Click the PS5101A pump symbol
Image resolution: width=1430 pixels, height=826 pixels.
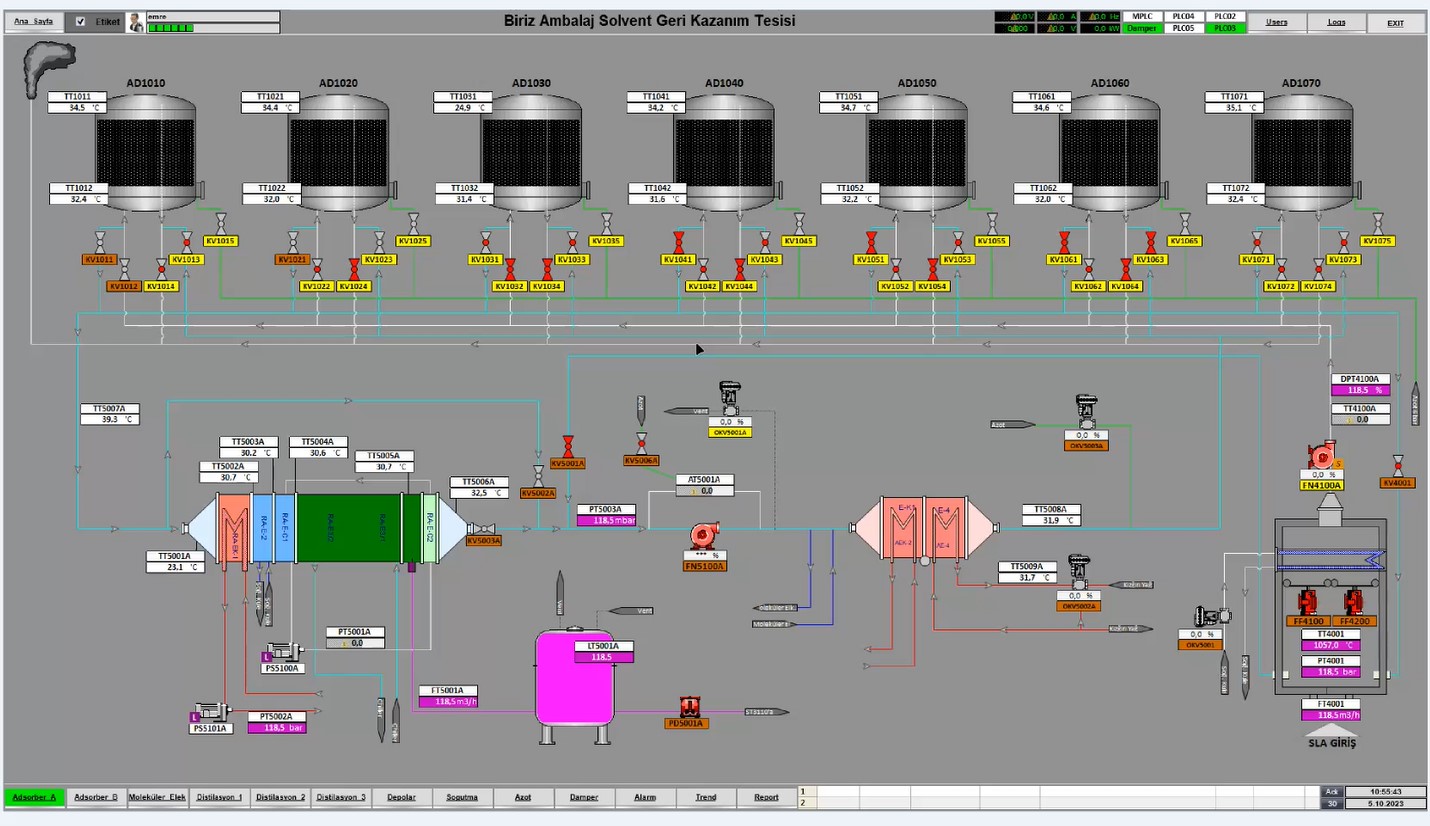coord(211,712)
